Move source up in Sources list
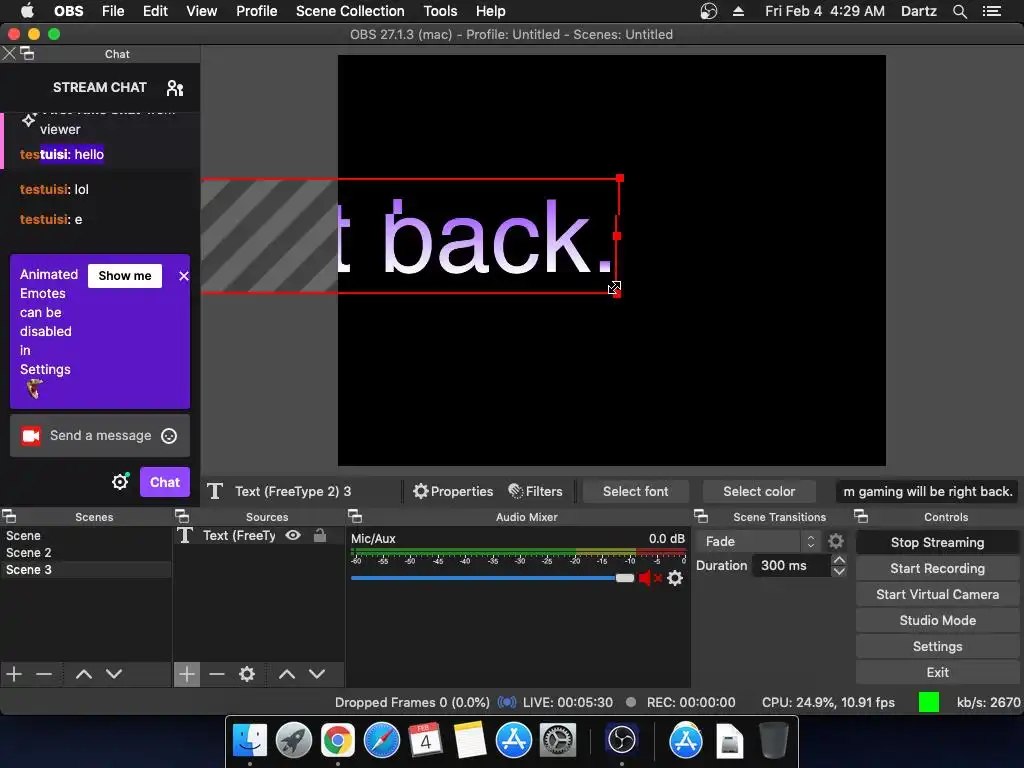This screenshot has width=1024, height=768. pyautogui.click(x=287, y=673)
